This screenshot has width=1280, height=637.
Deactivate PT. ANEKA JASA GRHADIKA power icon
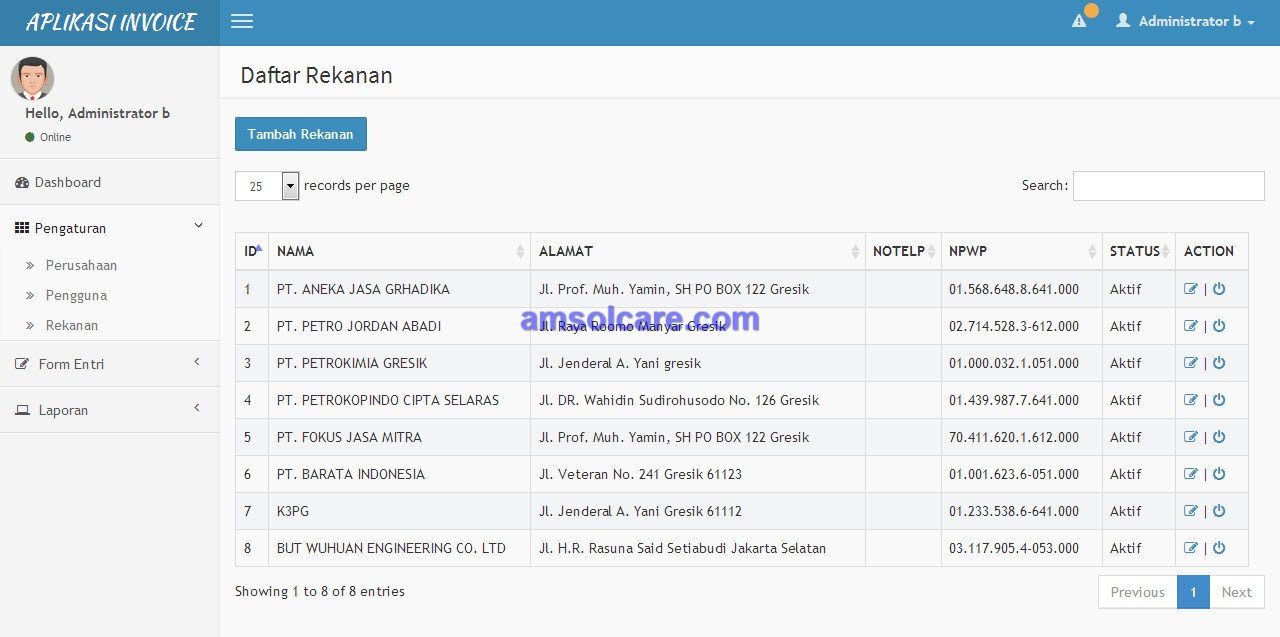(1219, 289)
